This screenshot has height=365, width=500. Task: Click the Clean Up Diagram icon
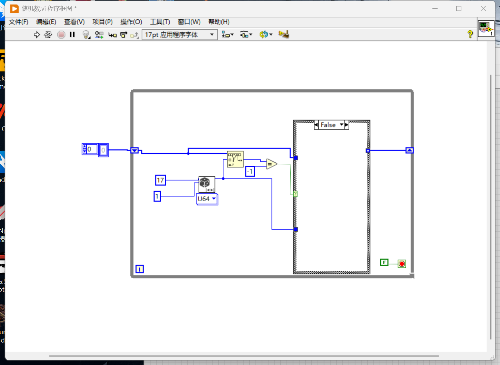pyautogui.click(x=284, y=34)
